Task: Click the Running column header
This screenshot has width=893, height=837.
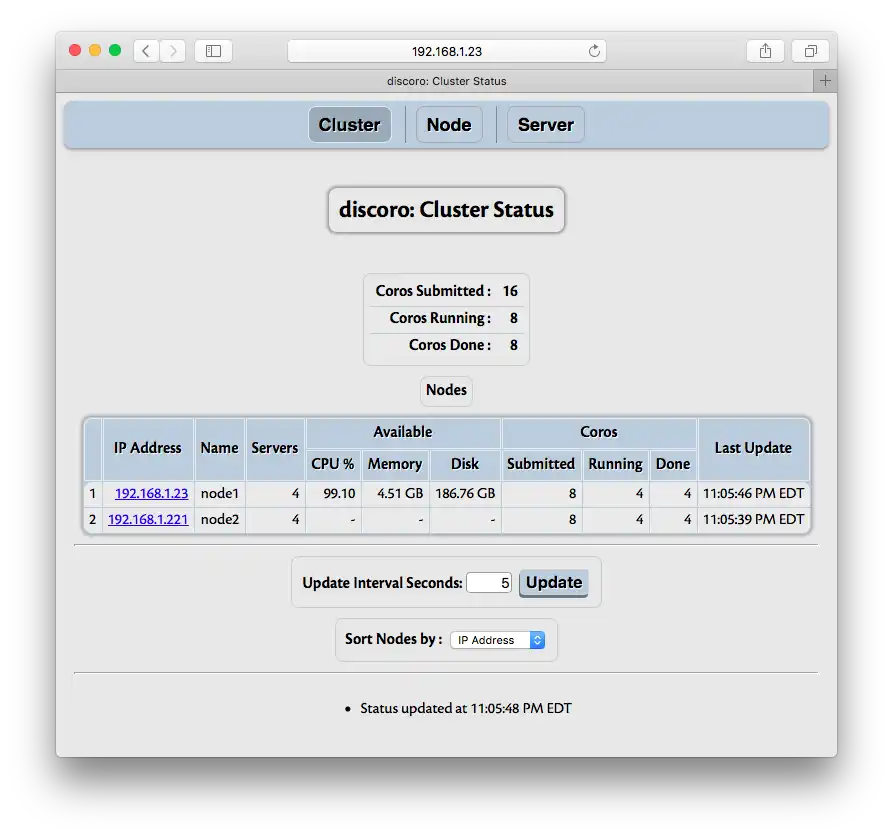Action: click(615, 464)
